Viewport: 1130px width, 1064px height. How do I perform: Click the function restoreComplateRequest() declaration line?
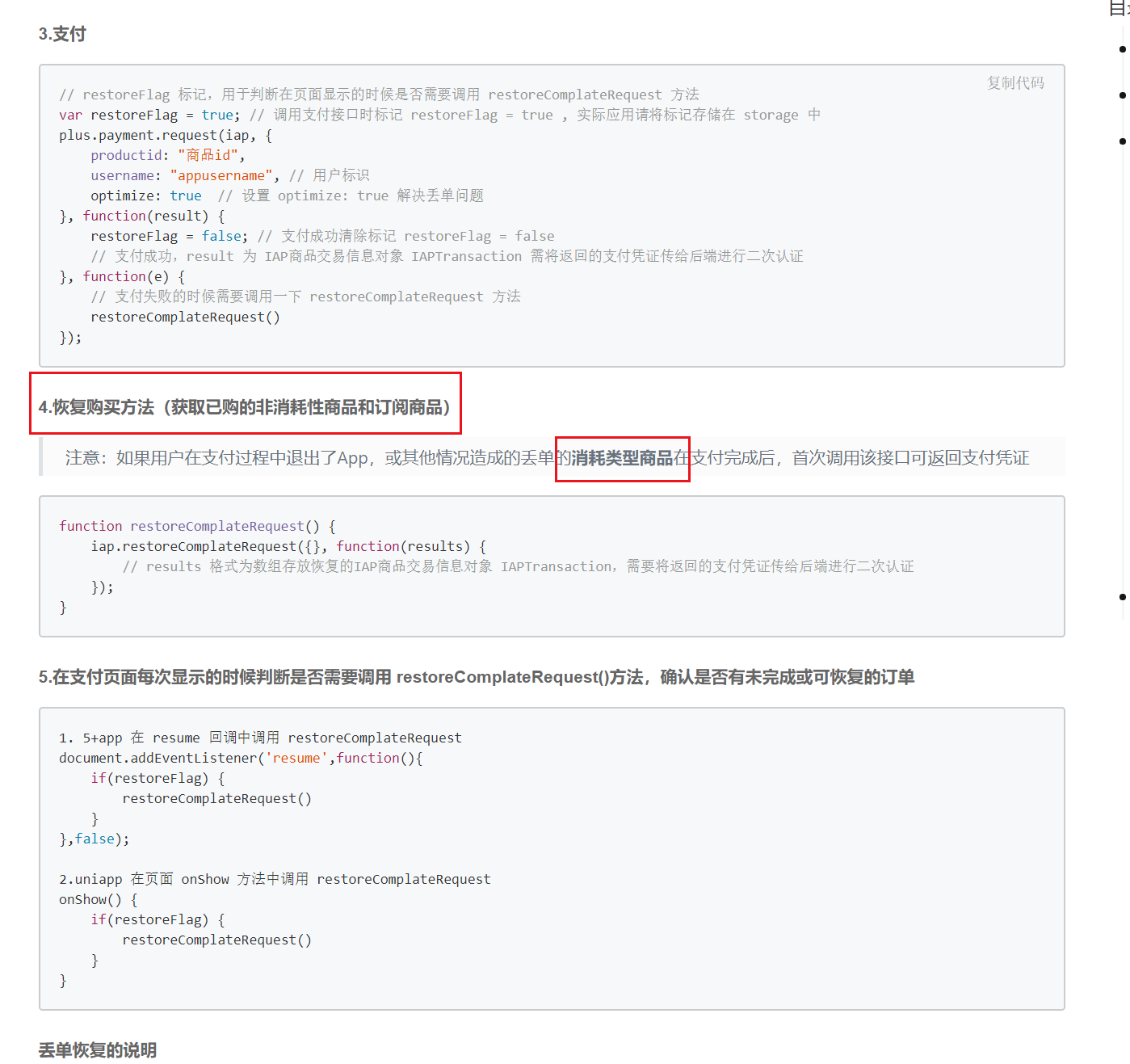(x=196, y=526)
